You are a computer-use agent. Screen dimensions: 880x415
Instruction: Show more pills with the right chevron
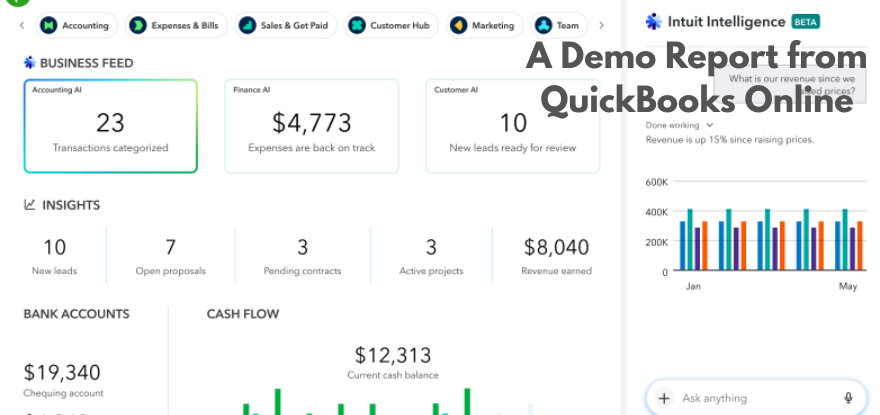[601, 25]
